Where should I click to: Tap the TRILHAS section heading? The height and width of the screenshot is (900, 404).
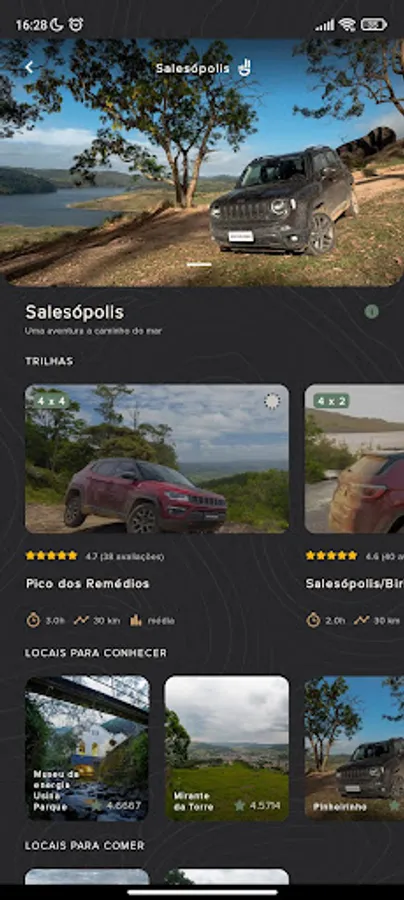click(49, 361)
